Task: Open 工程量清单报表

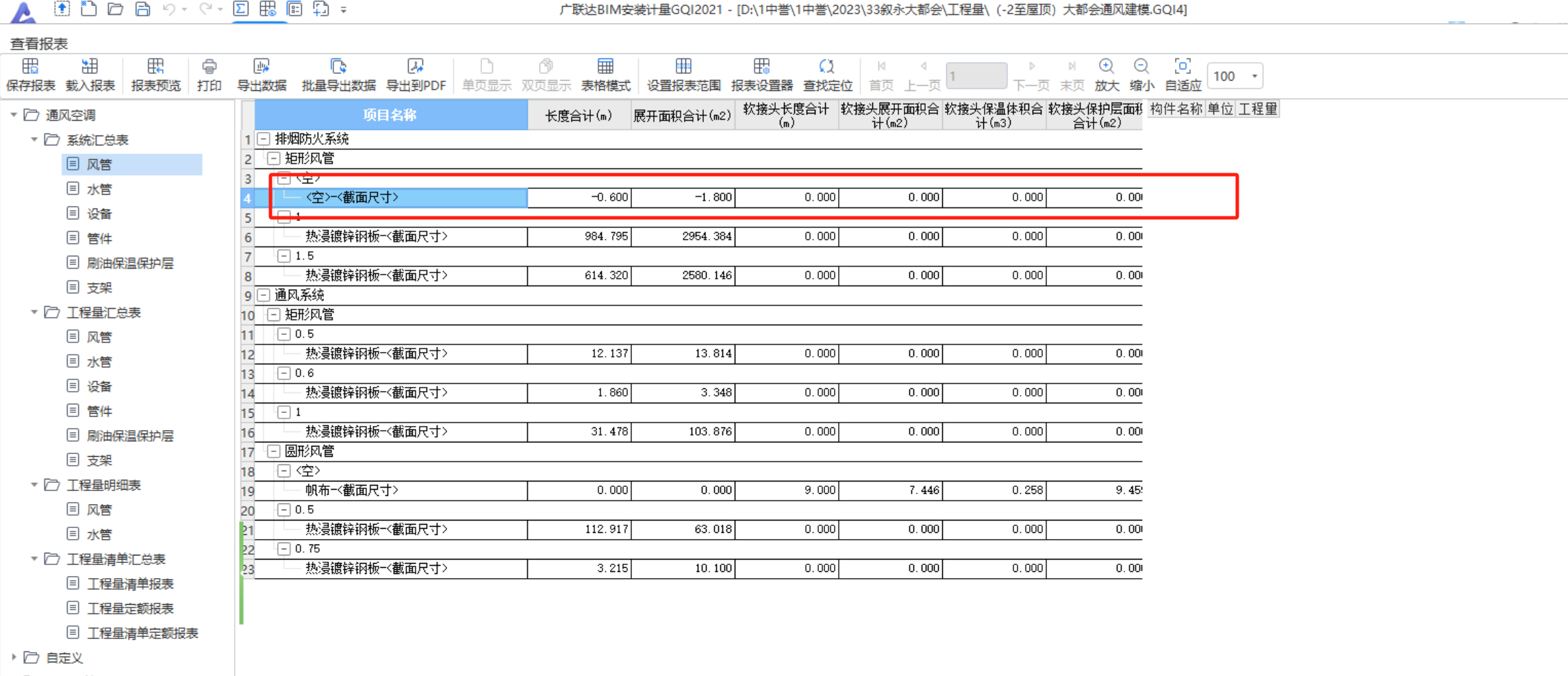Action: [x=130, y=584]
